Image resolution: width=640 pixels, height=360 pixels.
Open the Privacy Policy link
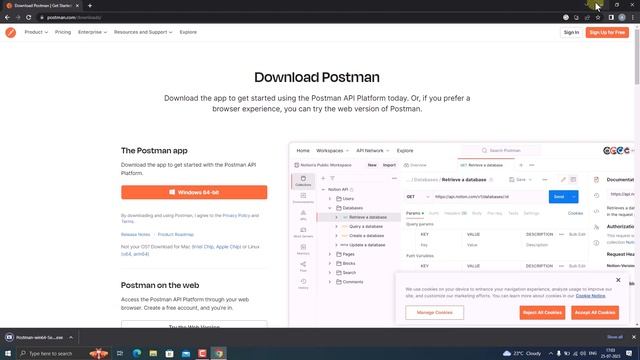click(x=236, y=216)
